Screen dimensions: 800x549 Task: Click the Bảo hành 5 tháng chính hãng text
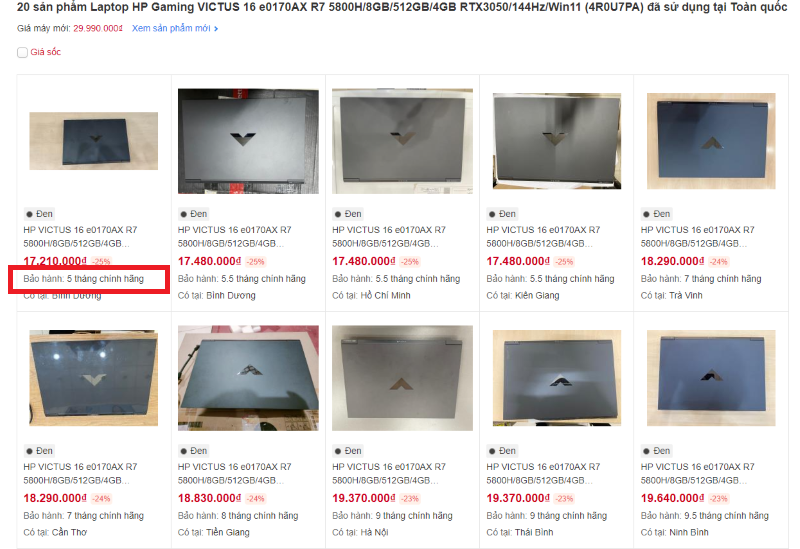tap(84, 279)
